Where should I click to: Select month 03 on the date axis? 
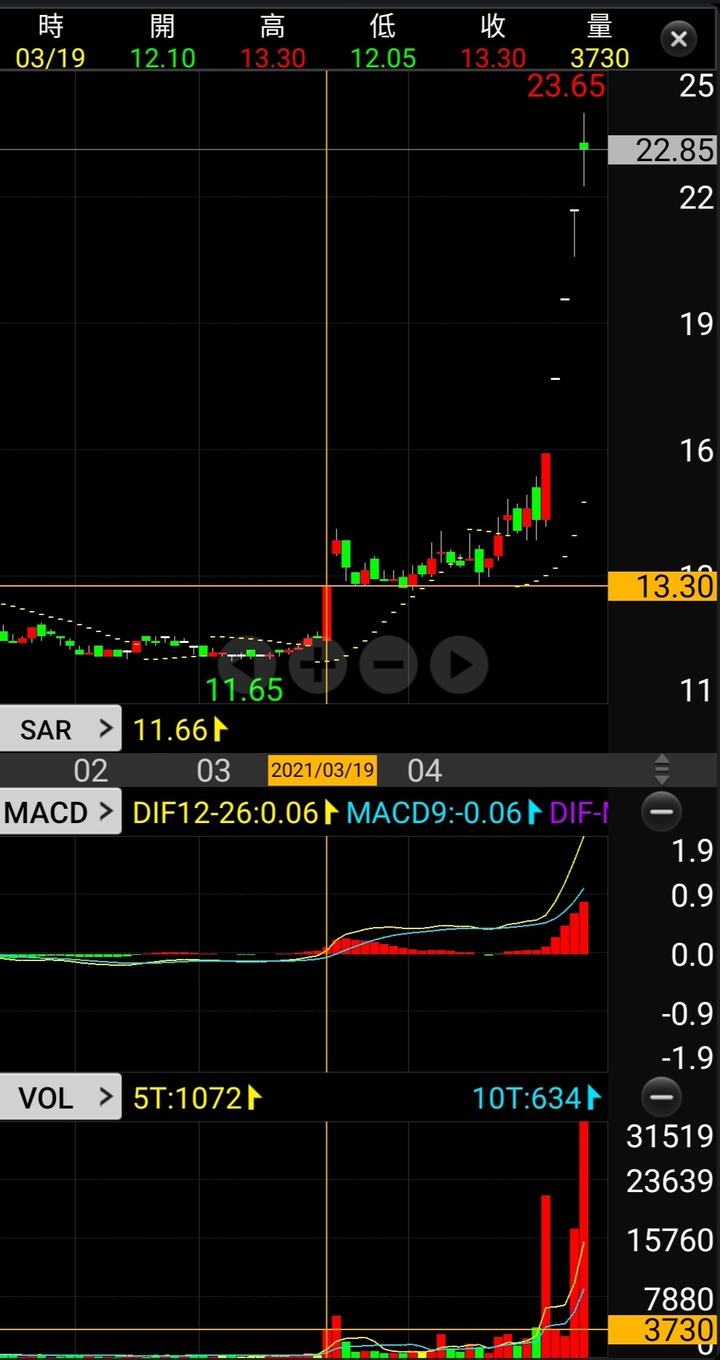[213, 770]
